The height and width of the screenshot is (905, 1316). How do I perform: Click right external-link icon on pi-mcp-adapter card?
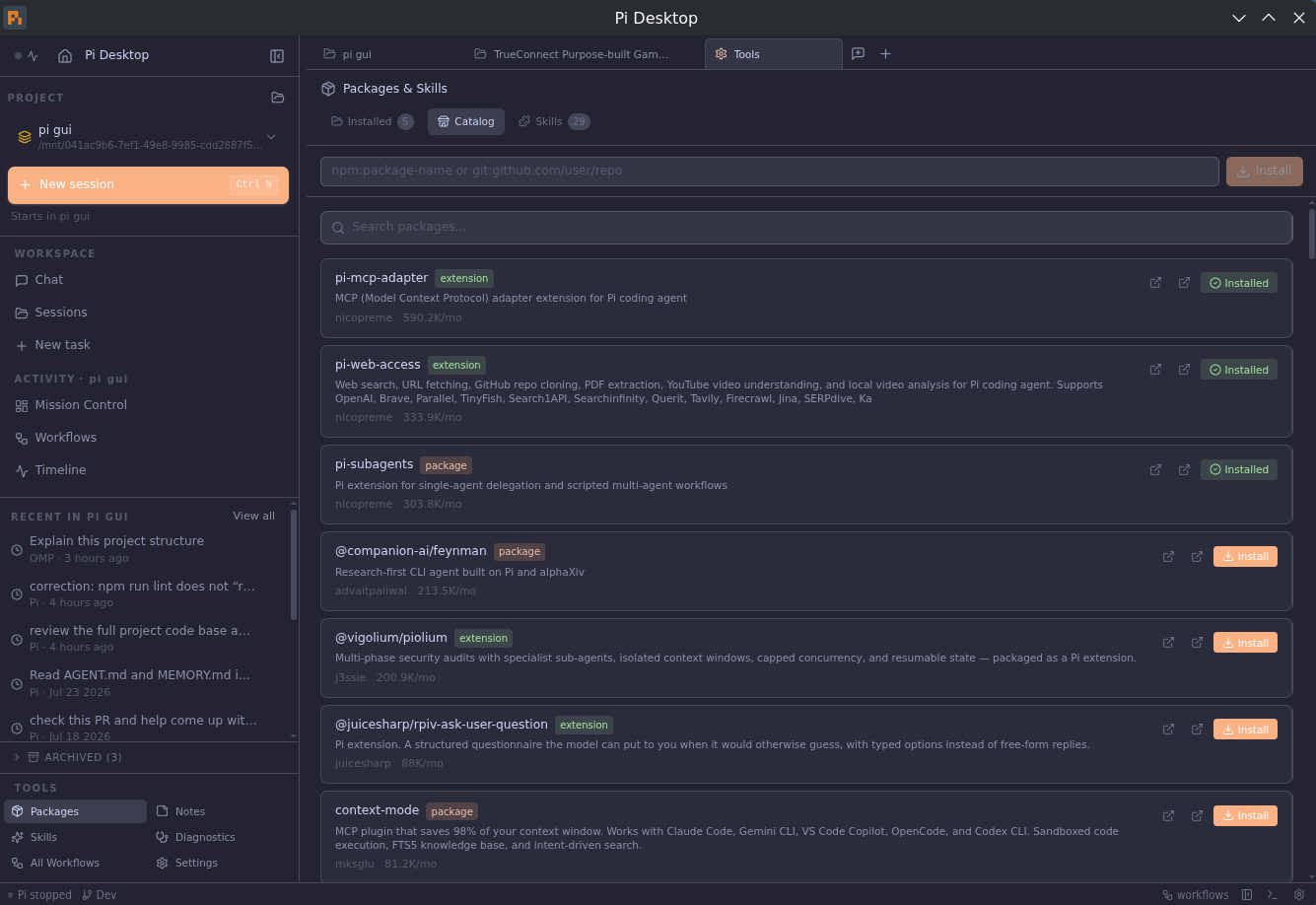click(x=1184, y=283)
